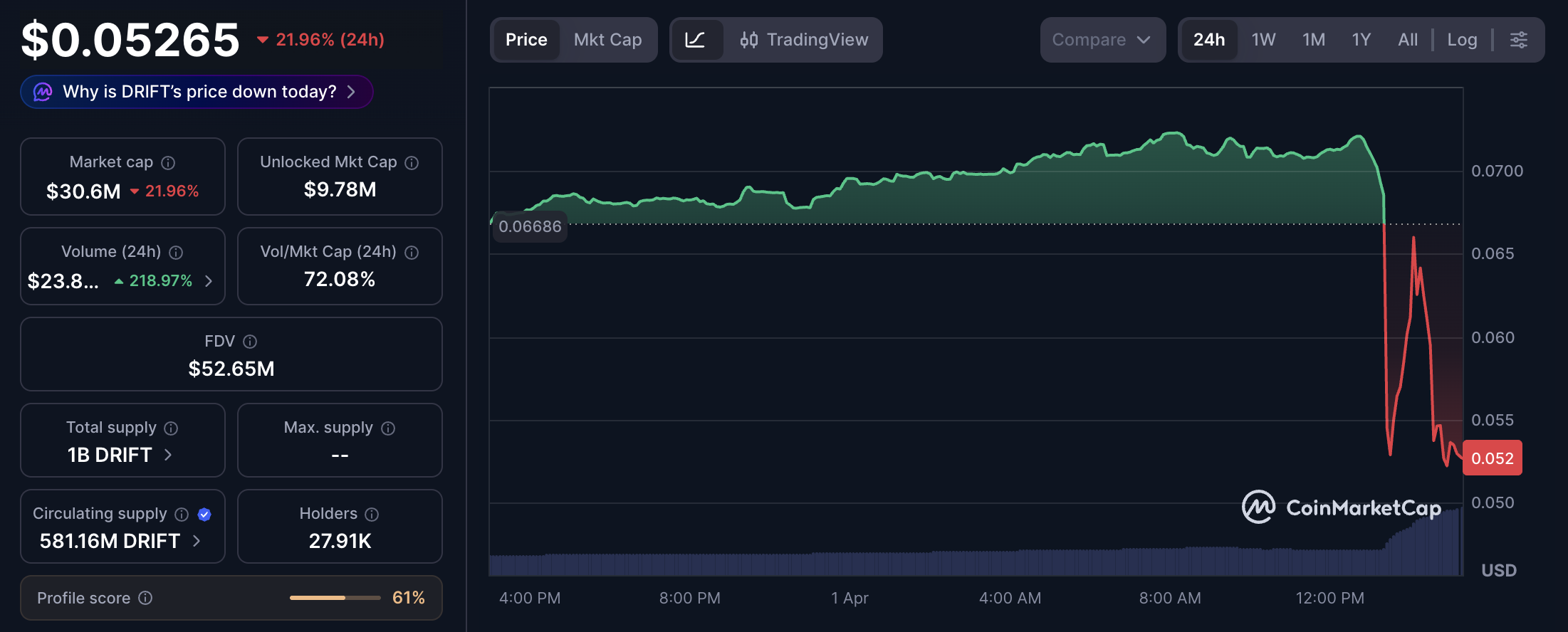The width and height of the screenshot is (1568, 632).
Task: Click the Holders info icon
Action: [x=372, y=514]
